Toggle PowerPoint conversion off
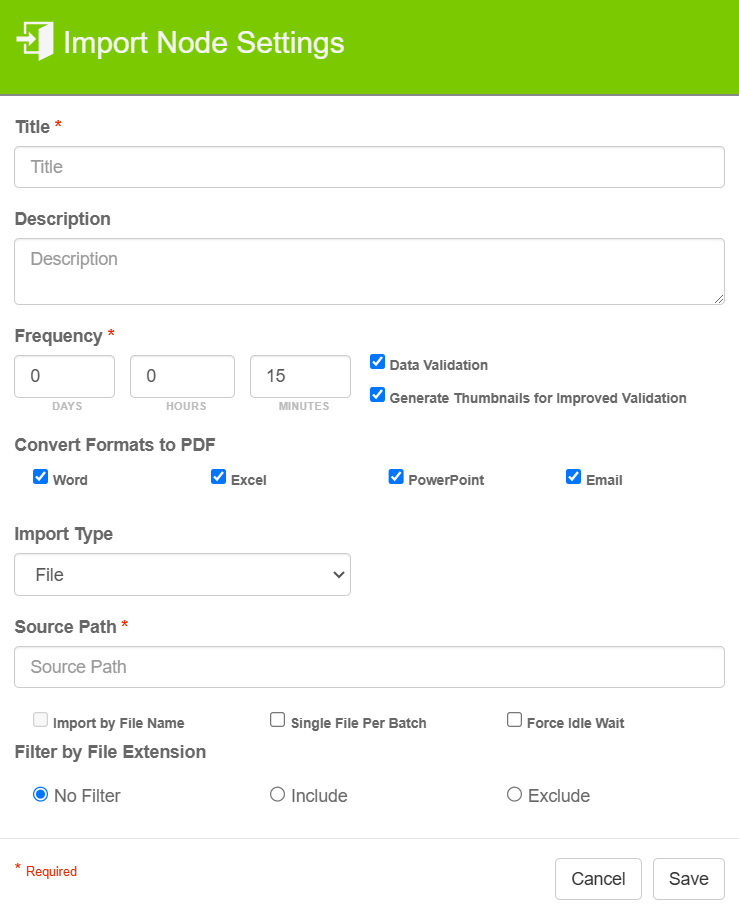This screenshot has width=739, height=916. pyautogui.click(x=396, y=476)
